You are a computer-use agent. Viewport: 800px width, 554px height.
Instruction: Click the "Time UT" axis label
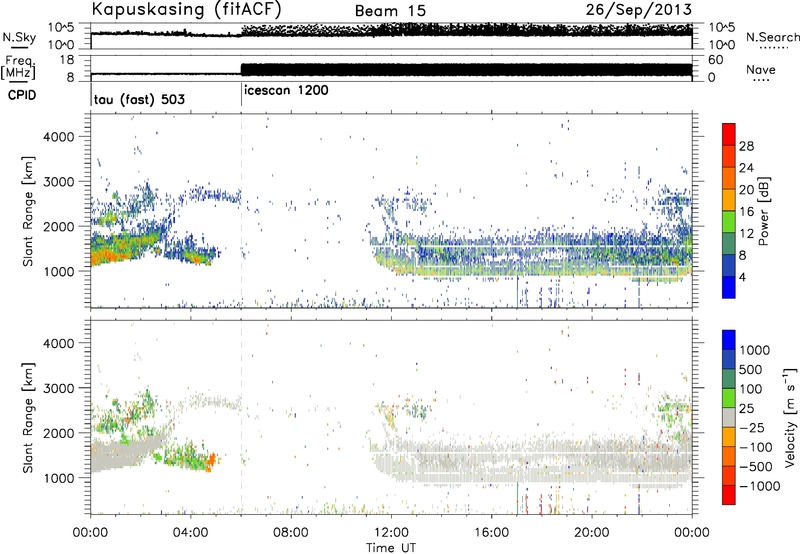click(x=391, y=548)
